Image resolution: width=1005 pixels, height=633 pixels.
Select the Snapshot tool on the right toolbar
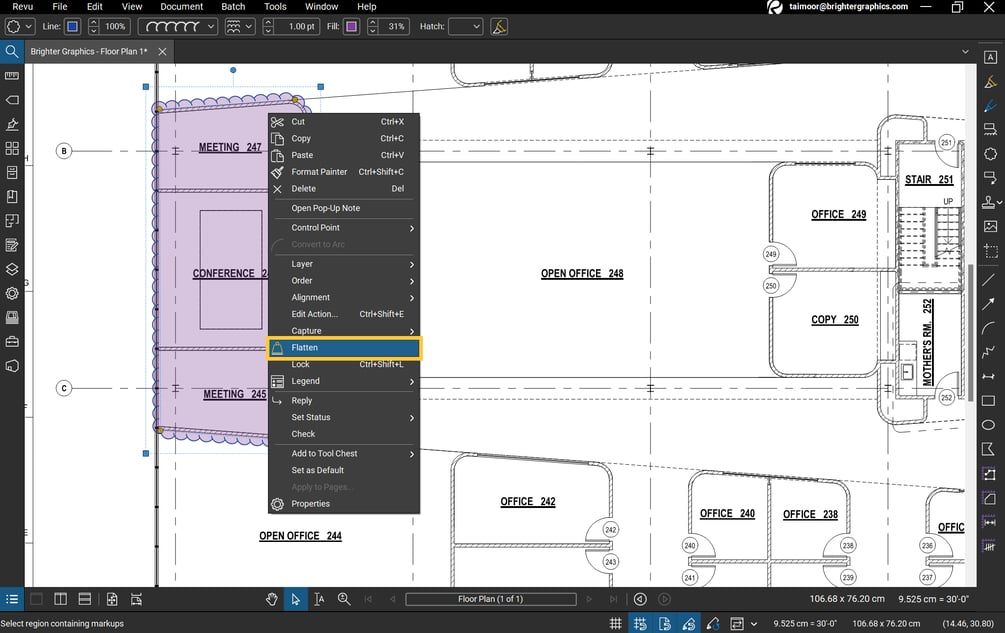(x=990, y=250)
